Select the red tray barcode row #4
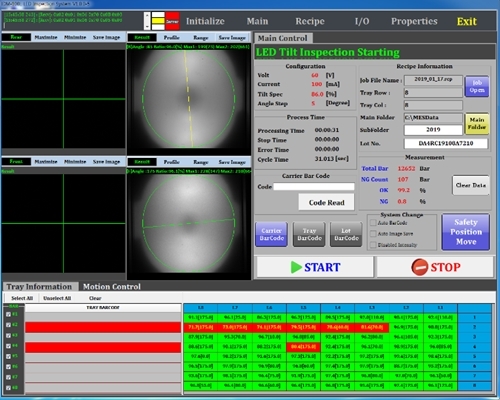This screenshot has width=500, height=400. tap(103, 347)
